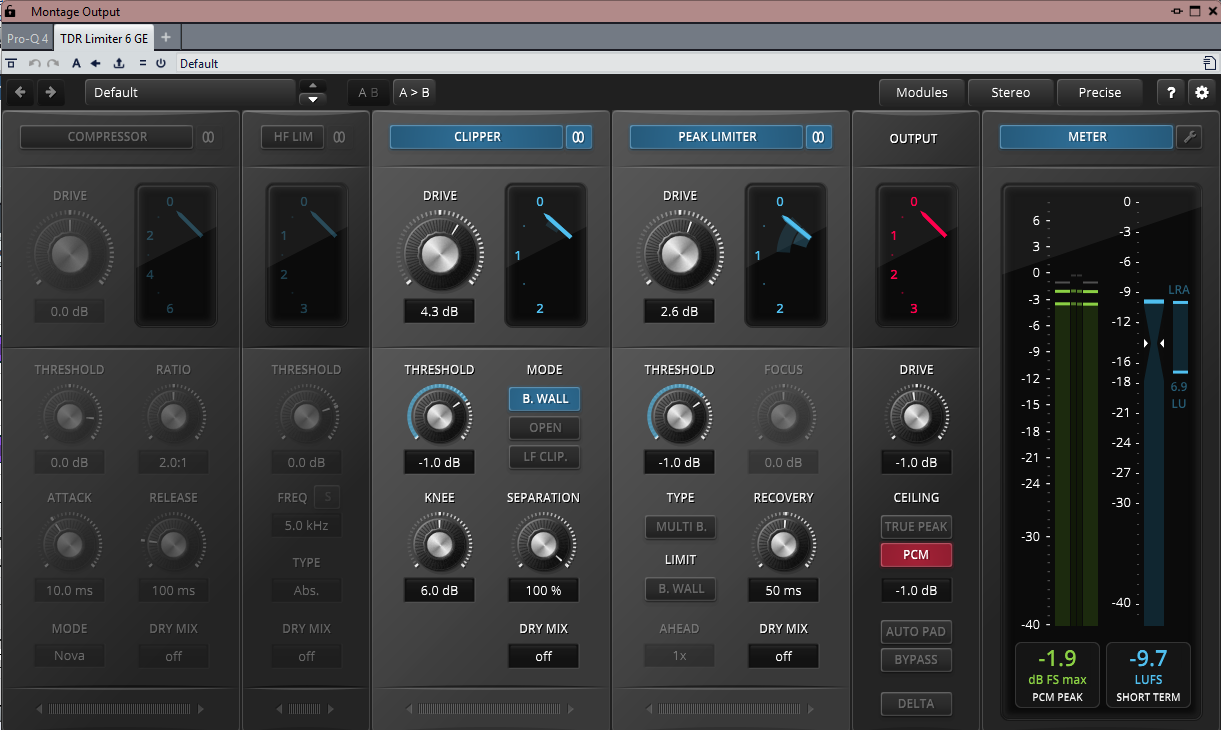Image resolution: width=1221 pixels, height=730 pixels.
Task: Open the Modules menu
Action: [921, 93]
